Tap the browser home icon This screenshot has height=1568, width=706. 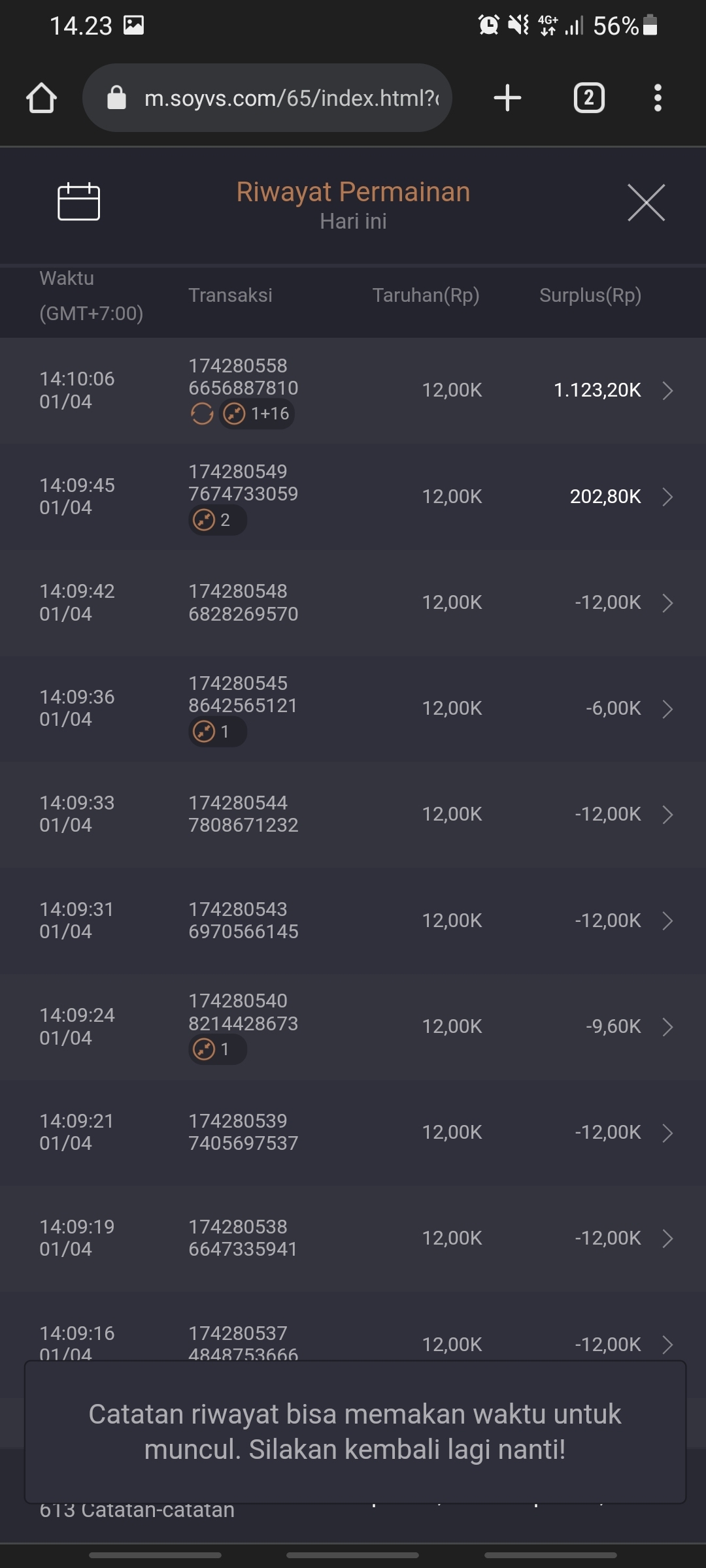[41, 99]
